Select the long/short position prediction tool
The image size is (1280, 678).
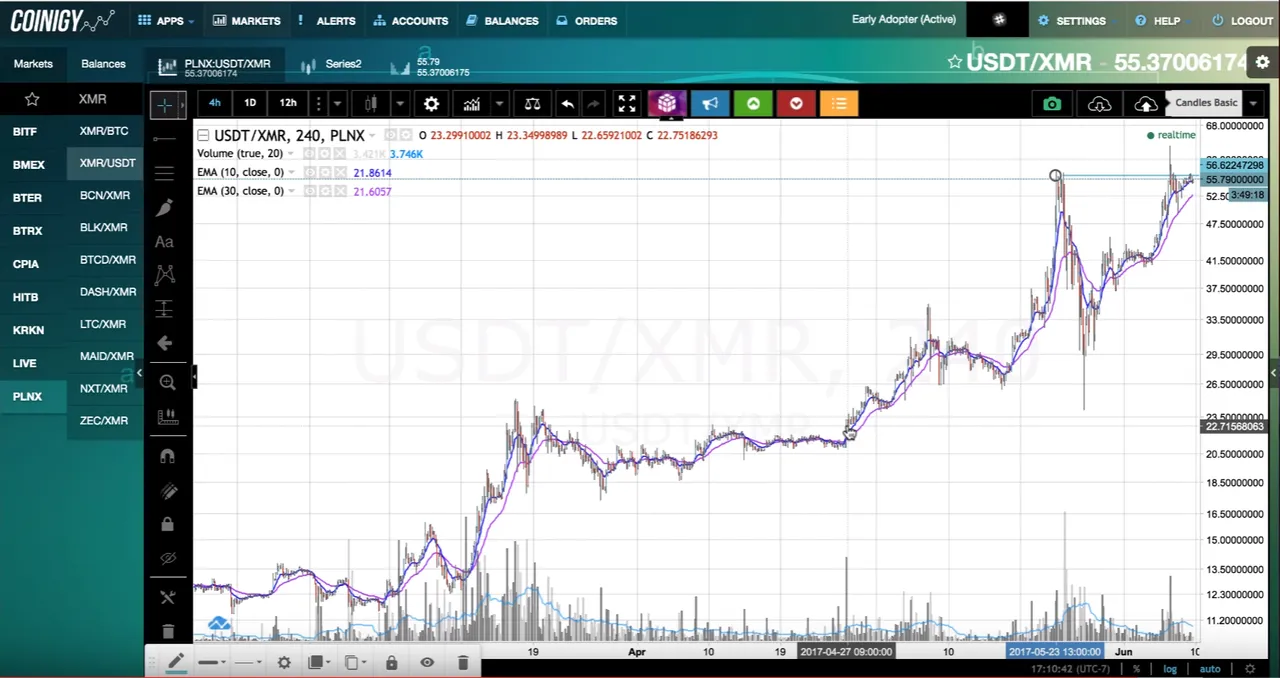[x=166, y=309]
